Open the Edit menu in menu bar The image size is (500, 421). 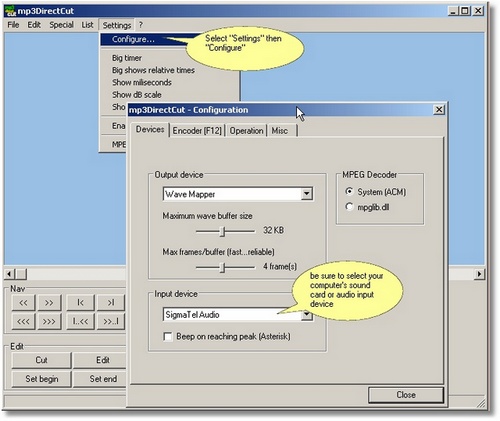pos(34,25)
